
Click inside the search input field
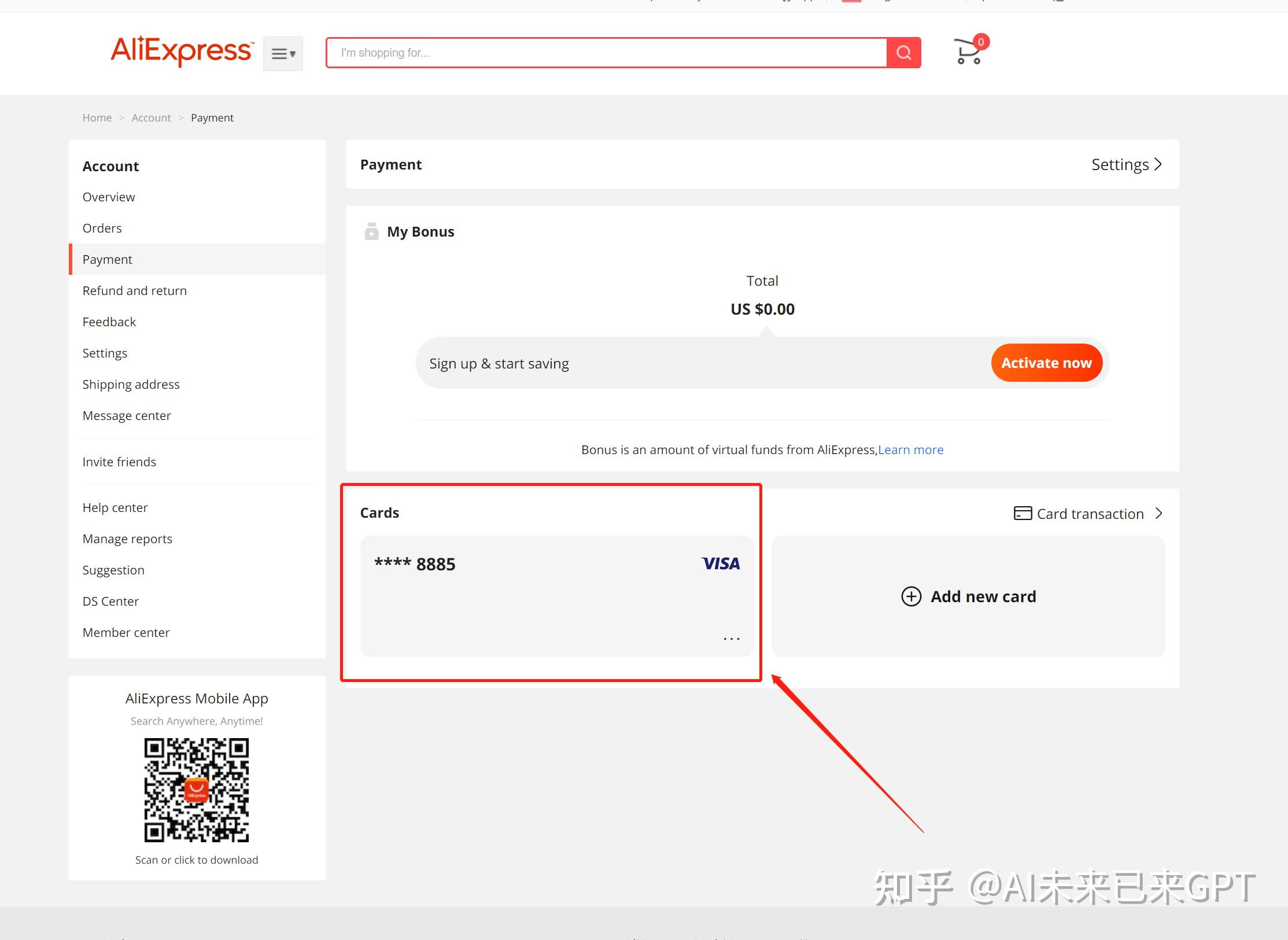click(x=578, y=53)
